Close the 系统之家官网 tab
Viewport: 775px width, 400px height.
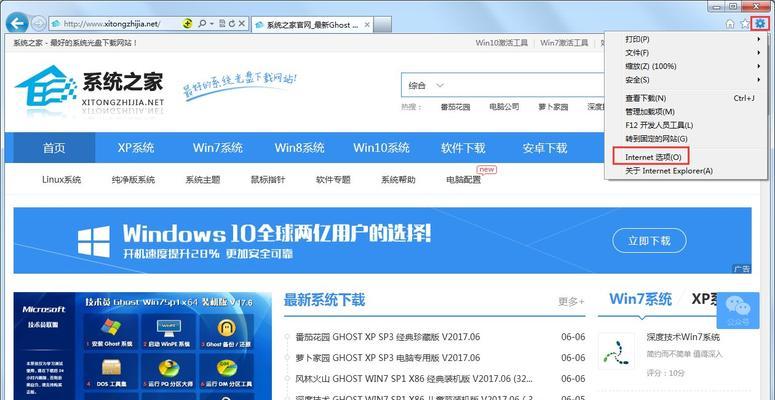[x=369, y=24]
